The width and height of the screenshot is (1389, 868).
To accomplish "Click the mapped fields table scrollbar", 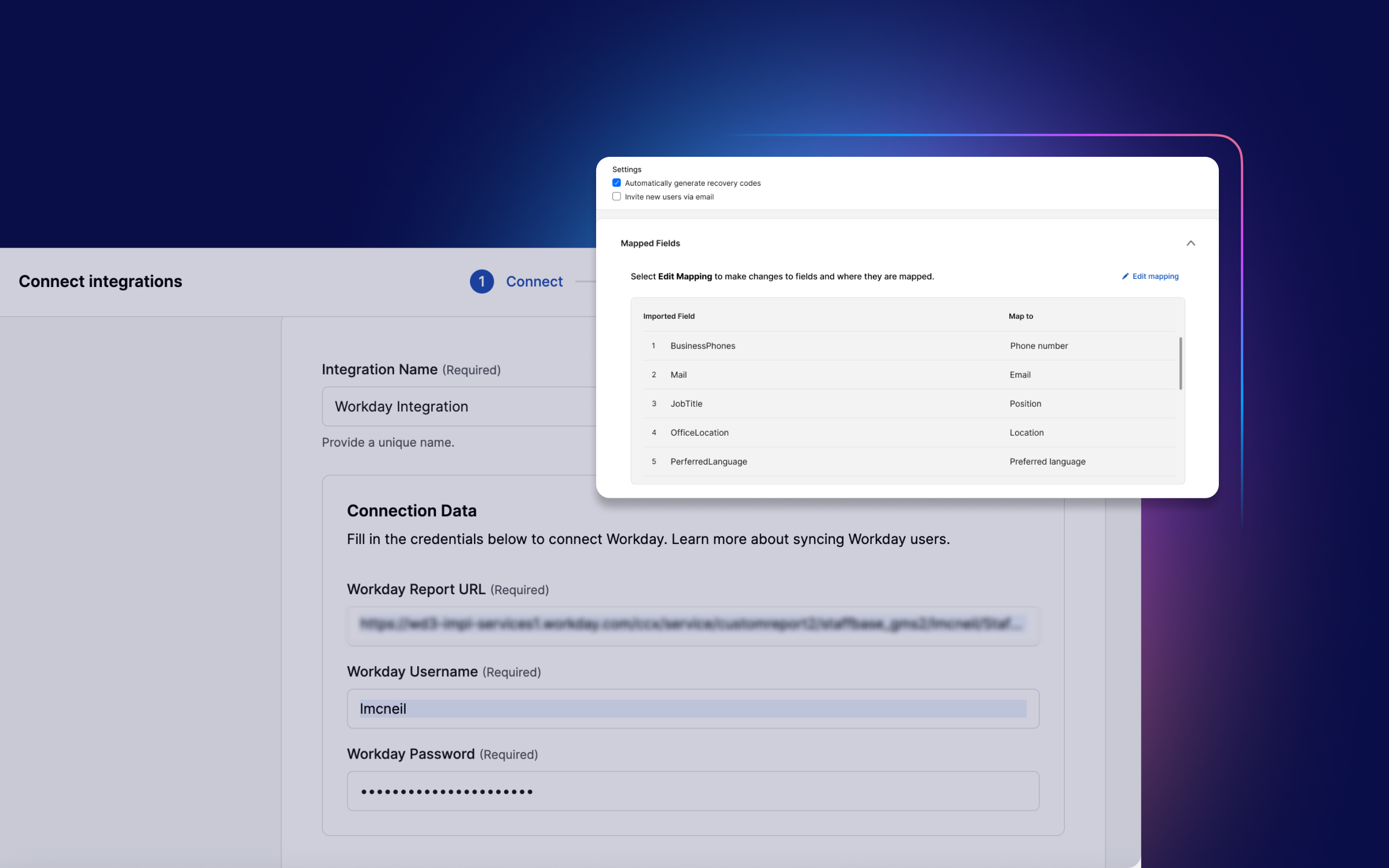I will pyautogui.click(x=1181, y=363).
